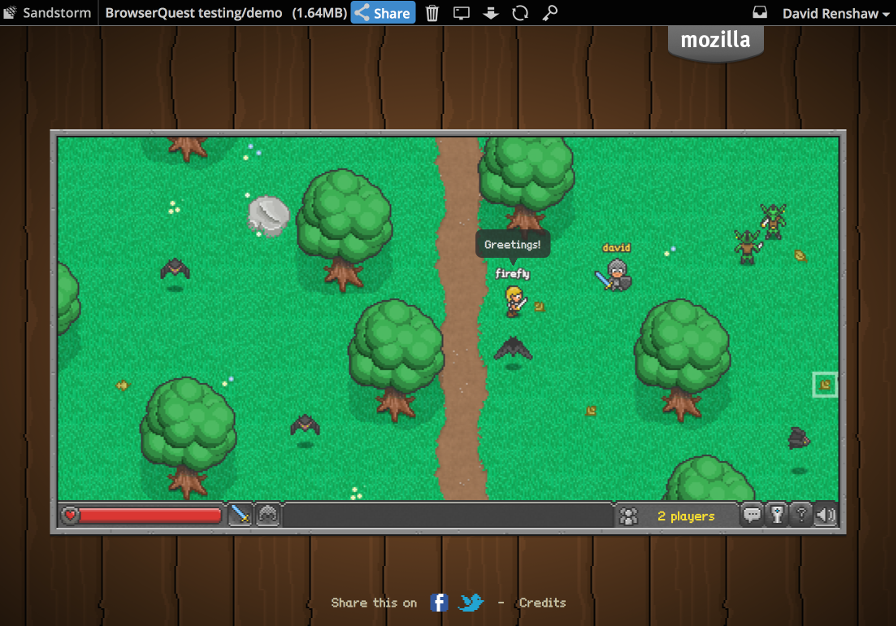Open the notifications inbox icon
Screen dimensions: 896x626
pos(759,13)
